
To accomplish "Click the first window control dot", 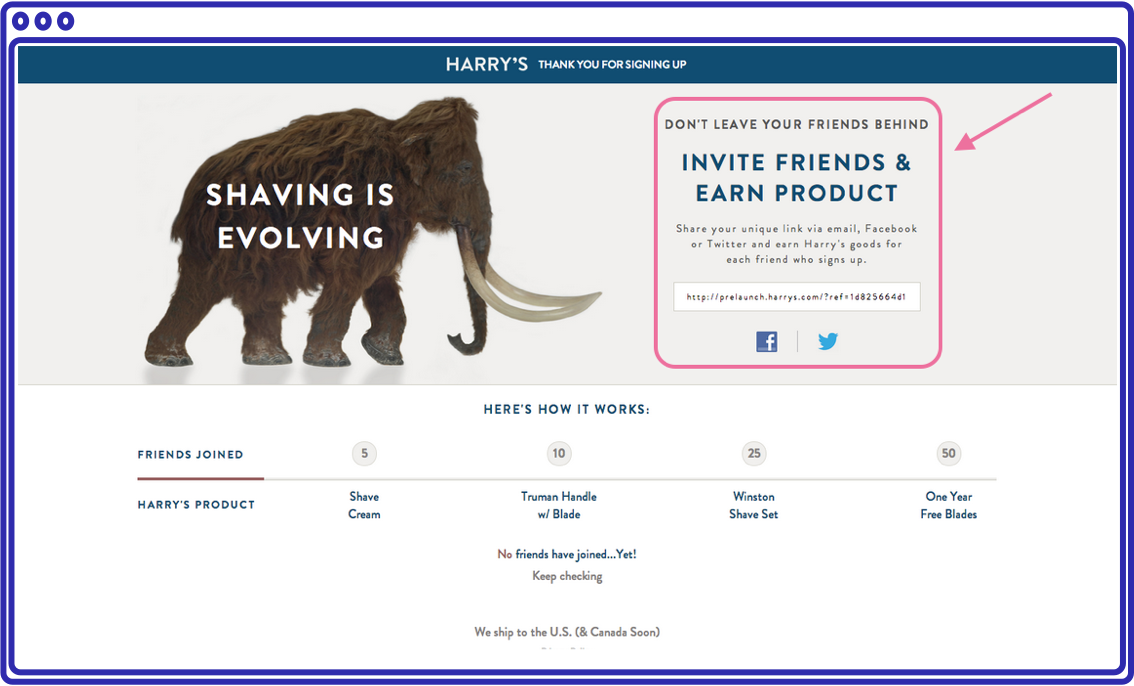I will (21, 21).
